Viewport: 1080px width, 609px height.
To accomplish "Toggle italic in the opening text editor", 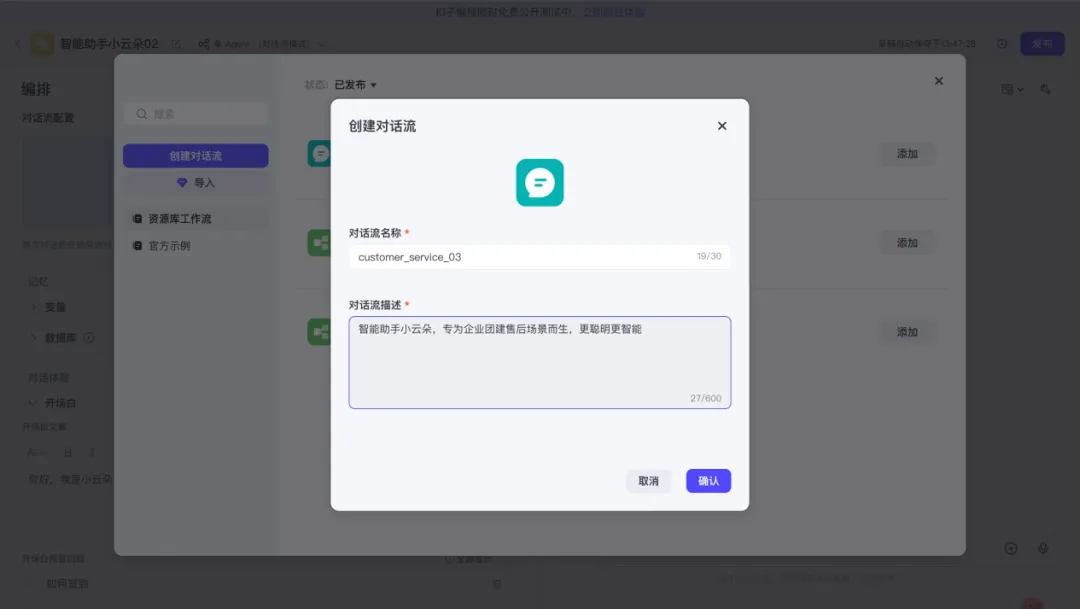I will pos(92,453).
